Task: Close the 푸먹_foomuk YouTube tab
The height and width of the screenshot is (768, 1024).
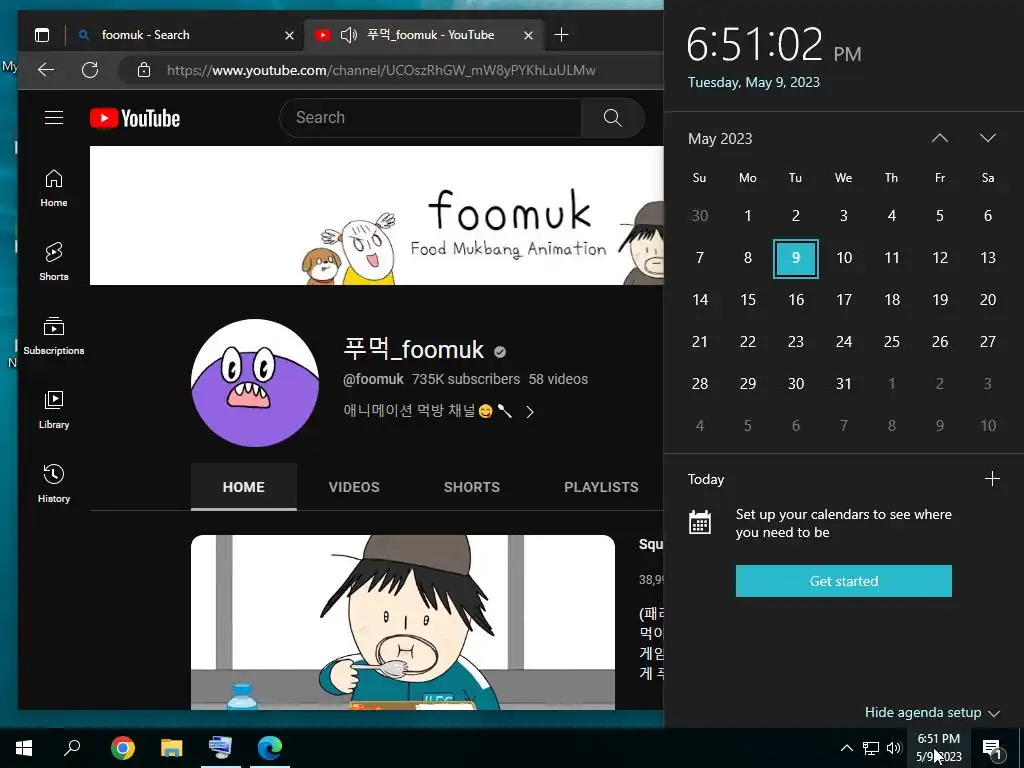Action: pyautogui.click(x=528, y=35)
